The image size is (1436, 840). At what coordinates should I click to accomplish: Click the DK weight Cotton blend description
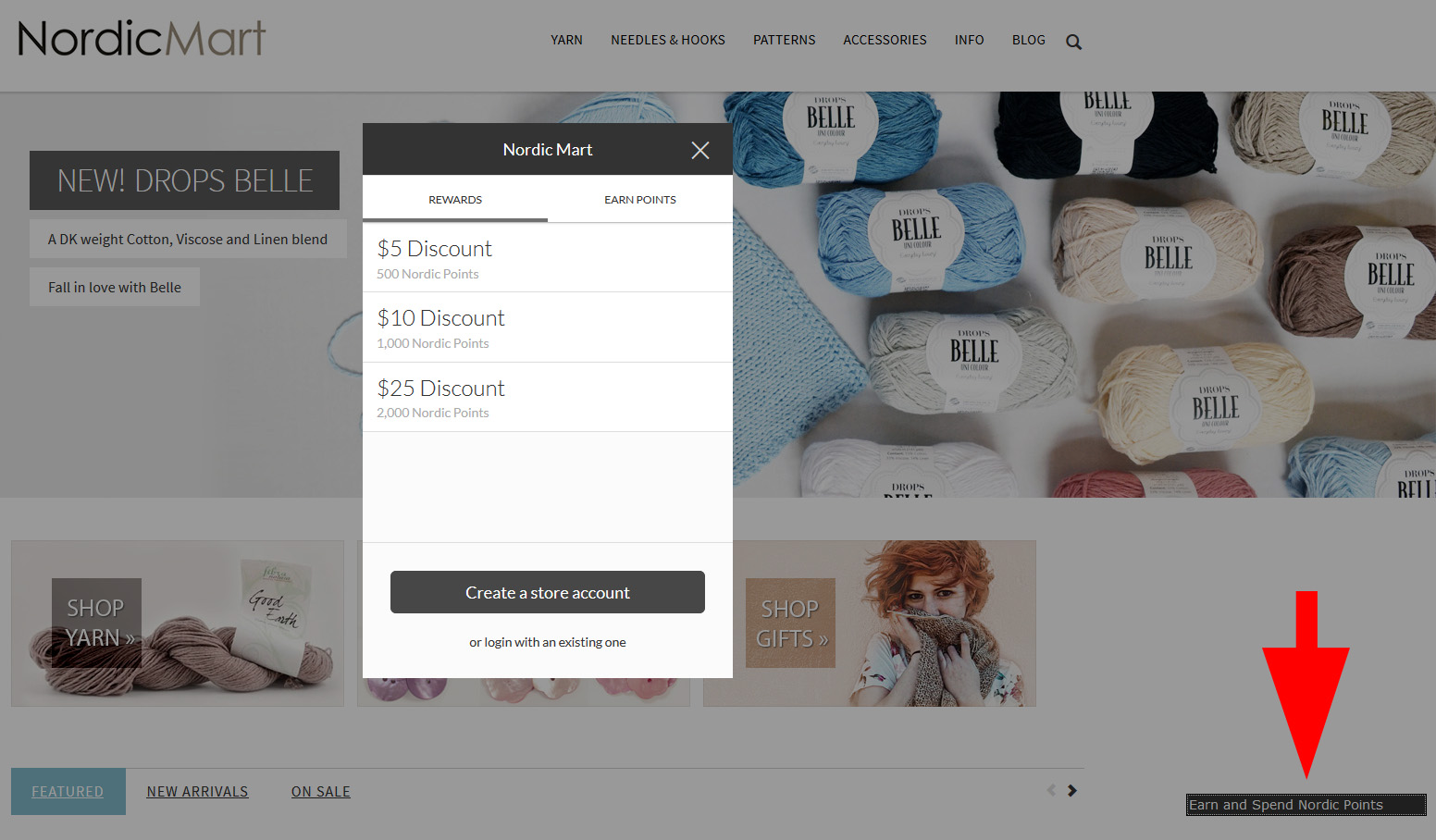tap(188, 239)
